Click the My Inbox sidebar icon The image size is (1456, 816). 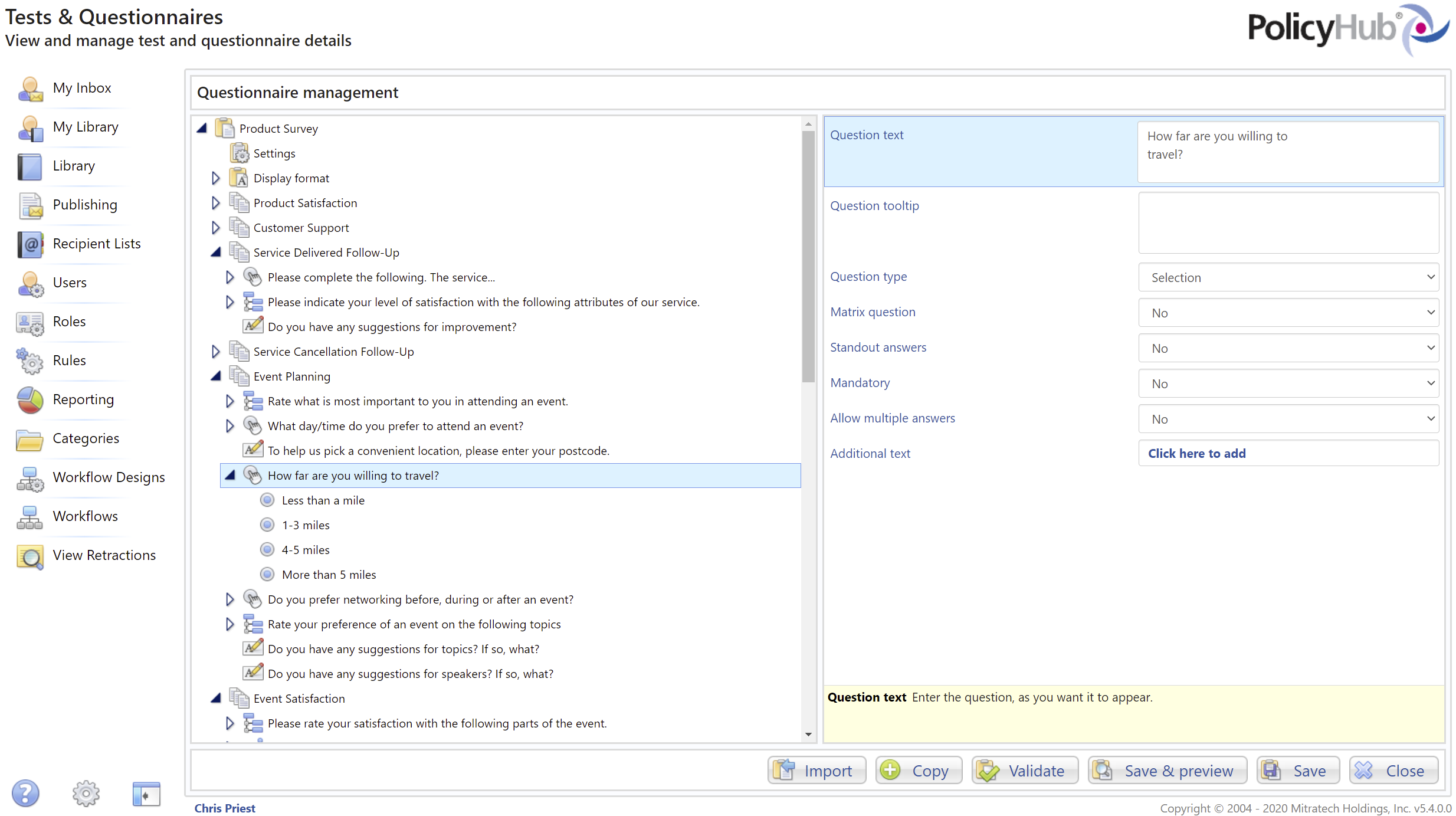pos(30,89)
